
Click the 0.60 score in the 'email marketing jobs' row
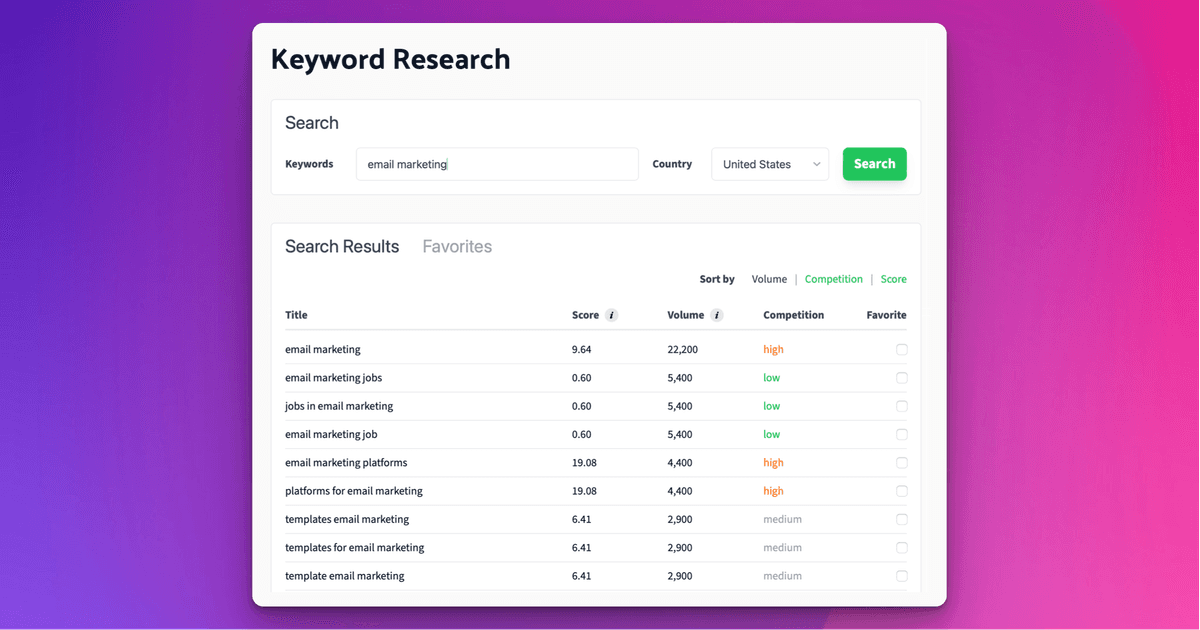coord(582,378)
